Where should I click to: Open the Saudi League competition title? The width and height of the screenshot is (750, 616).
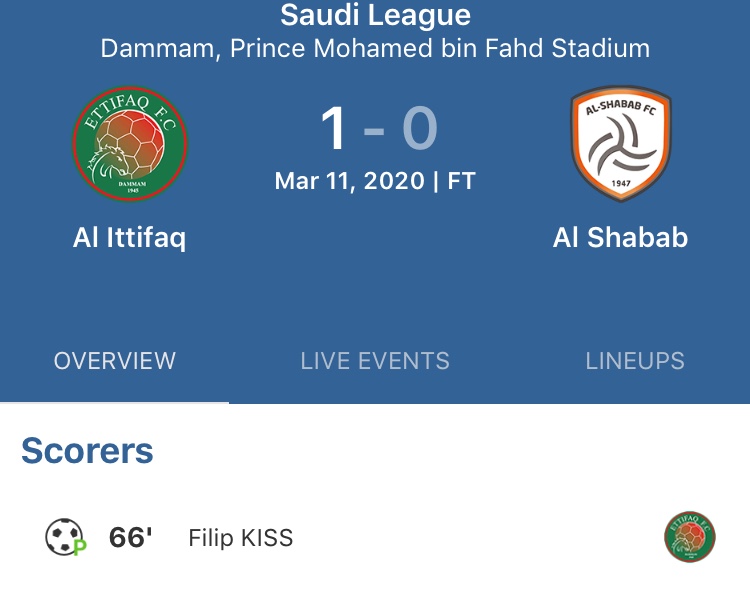[375, 16]
